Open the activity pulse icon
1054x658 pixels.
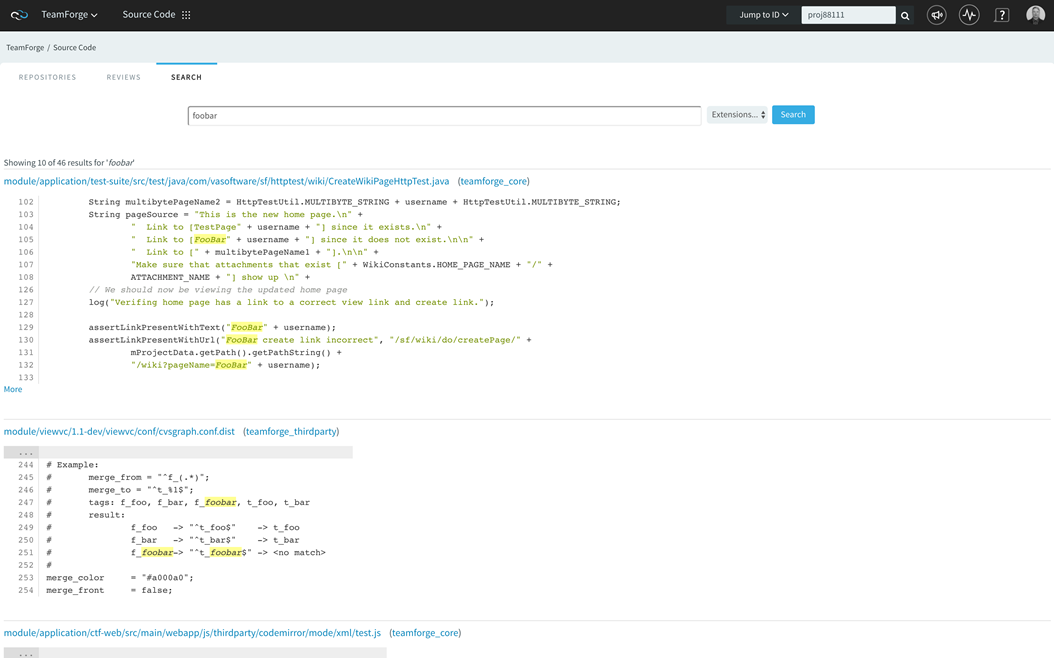(969, 15)
